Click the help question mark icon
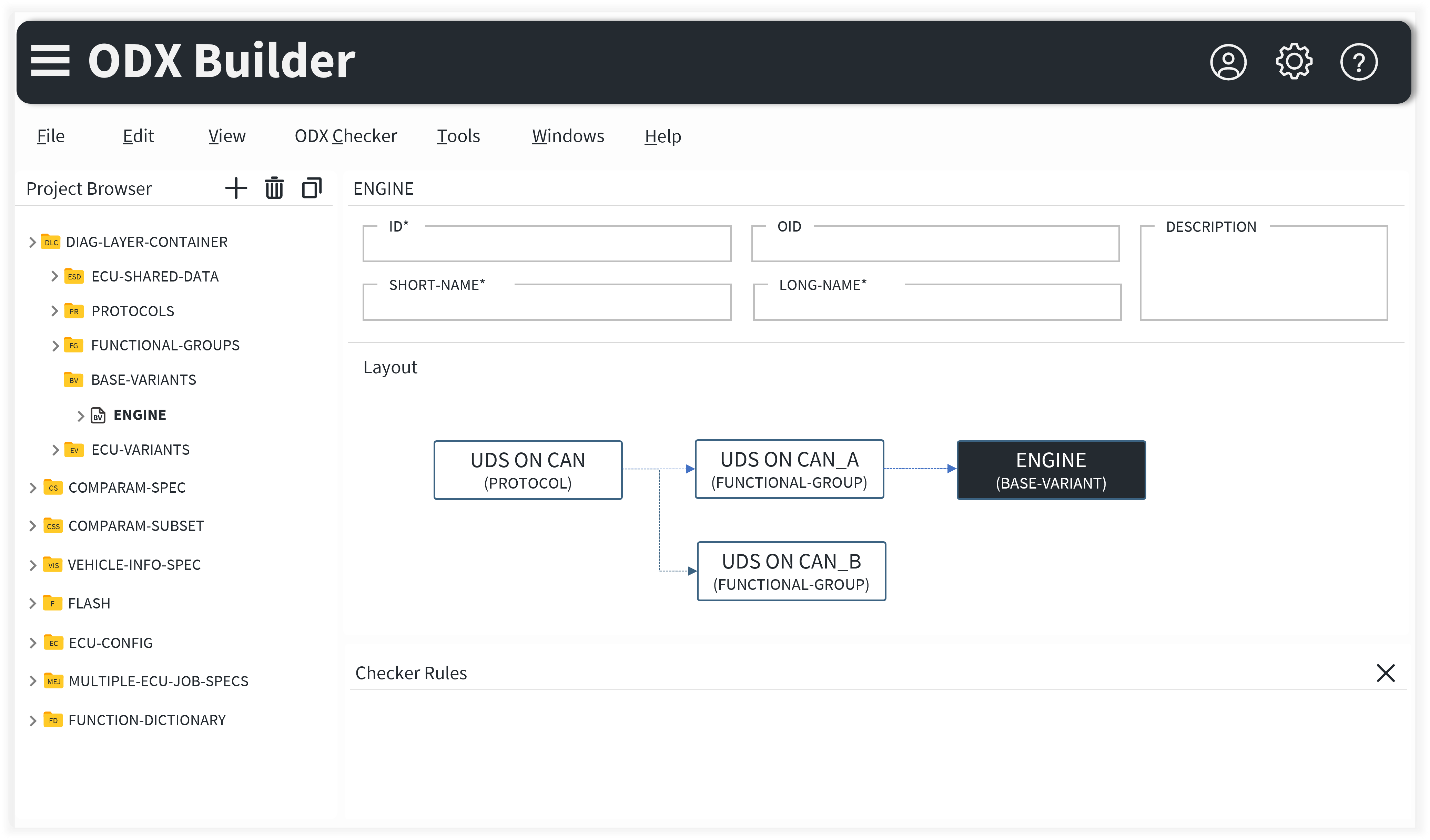Viewport: 1430px width, 840px height. tap(1358, 62)
